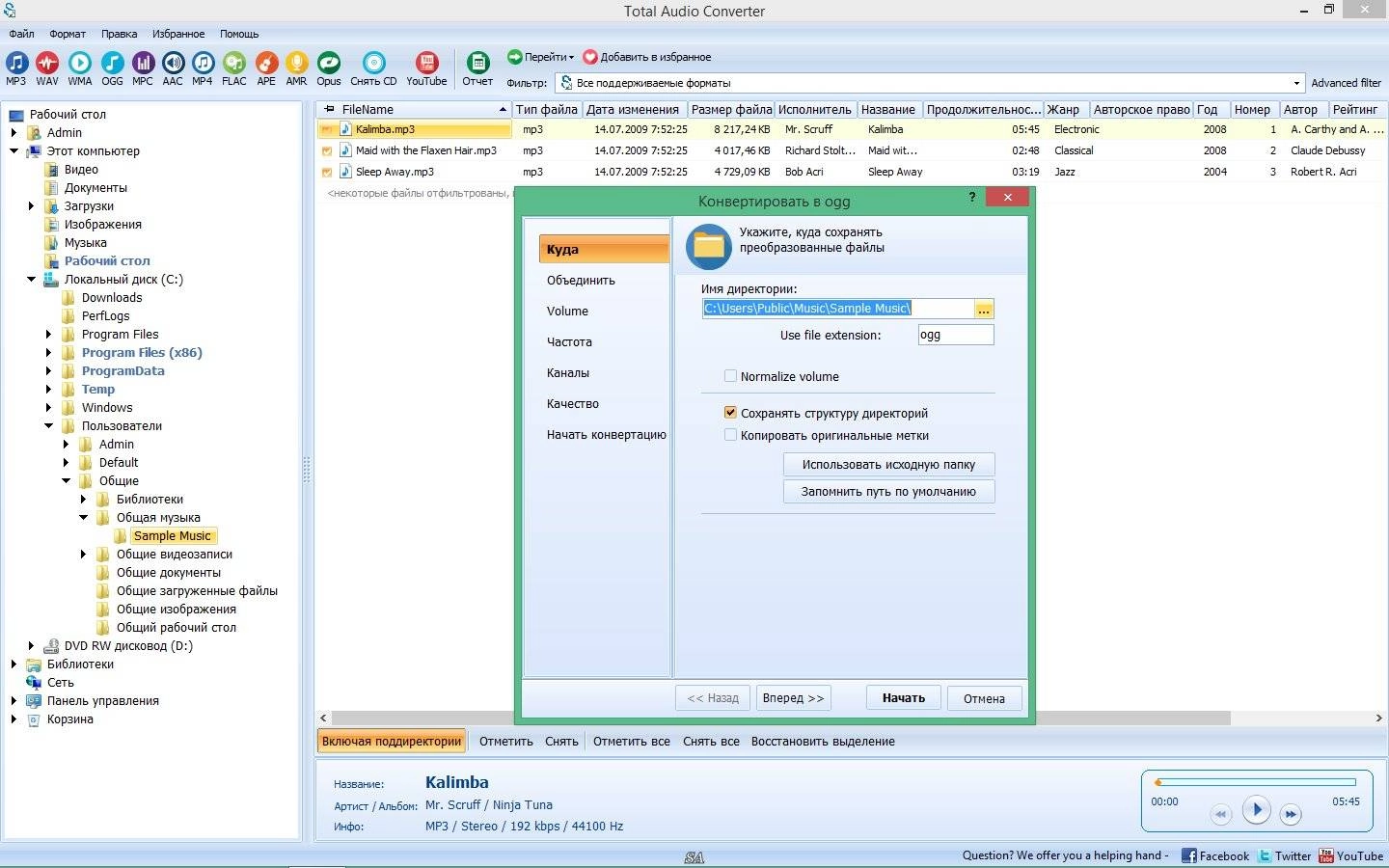This screenshot has height=868, width=1389.
Task: Select MP4 output format icon
Action: [x=203, y=68]
